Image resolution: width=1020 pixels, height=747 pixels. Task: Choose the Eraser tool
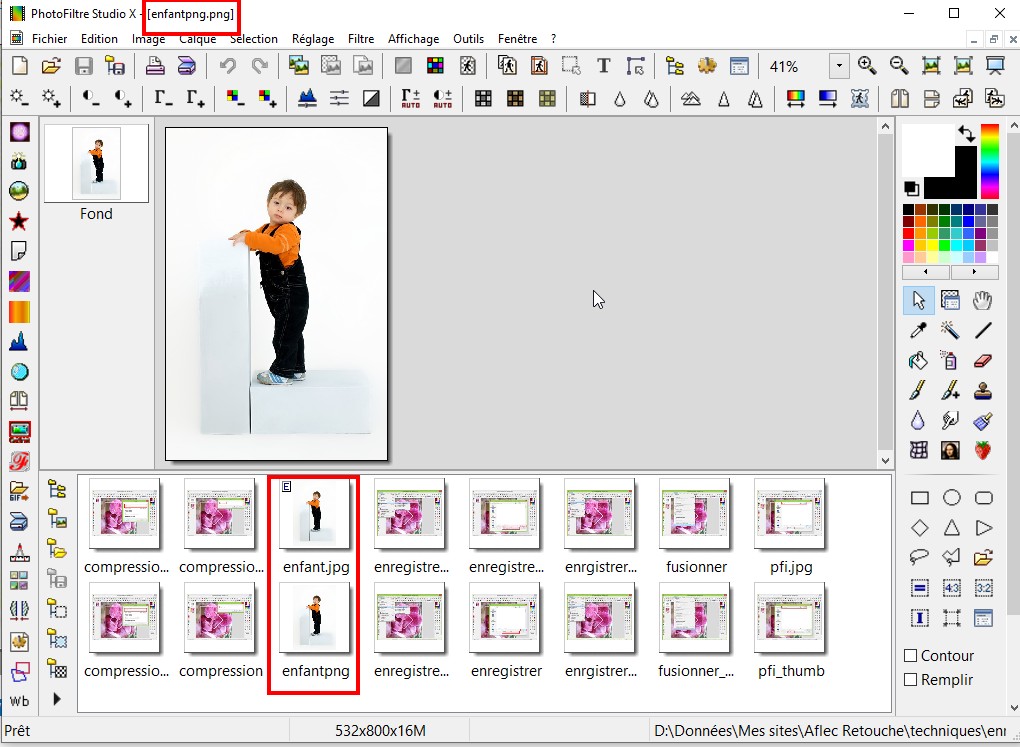click(x=983, y=360)
